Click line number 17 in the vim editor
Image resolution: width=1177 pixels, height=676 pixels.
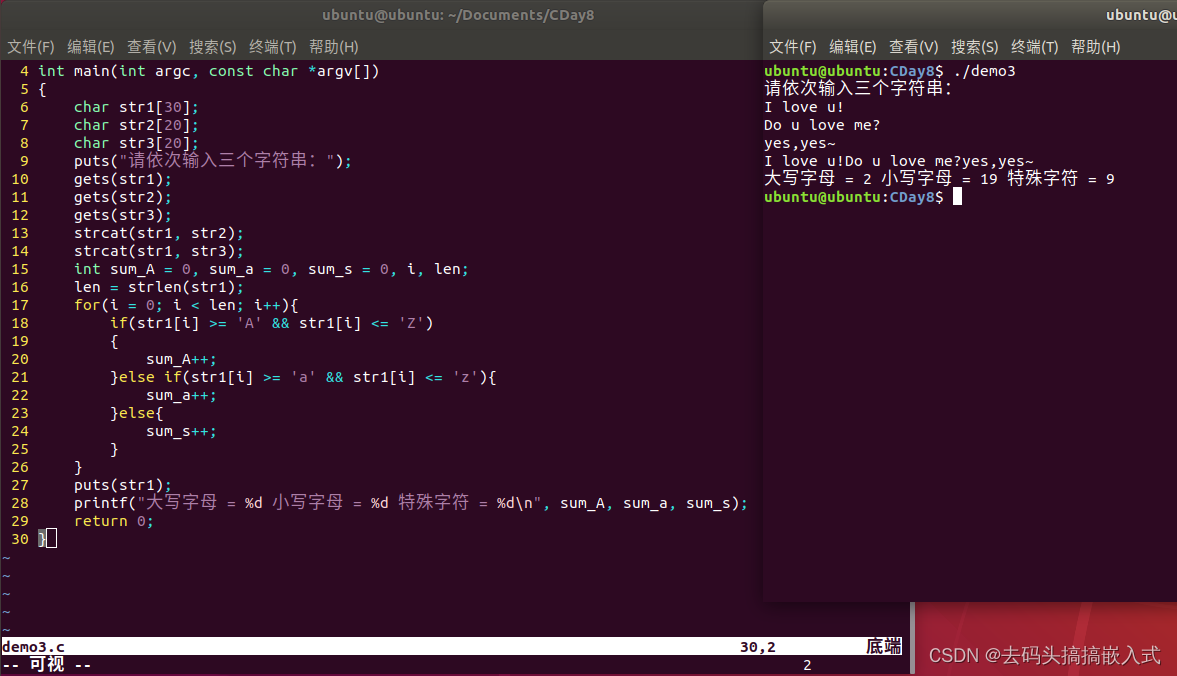pyautogui.click(x=24, y=304)
